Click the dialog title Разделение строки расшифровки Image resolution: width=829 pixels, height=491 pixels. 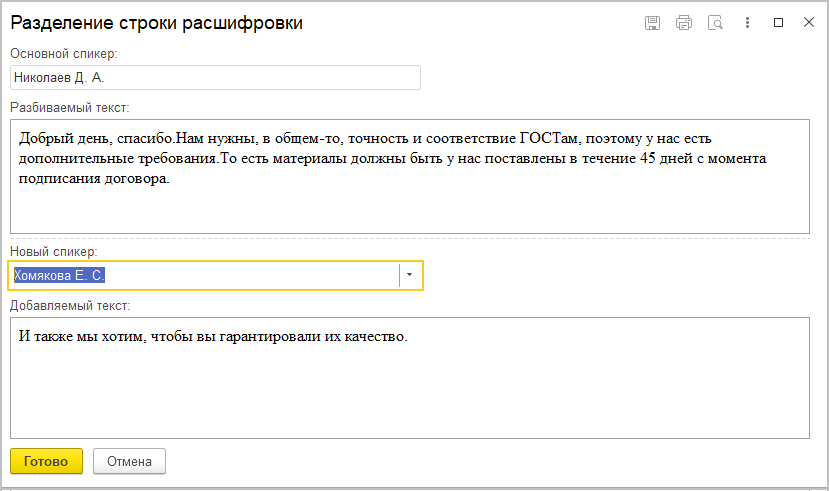pos(156,22)
